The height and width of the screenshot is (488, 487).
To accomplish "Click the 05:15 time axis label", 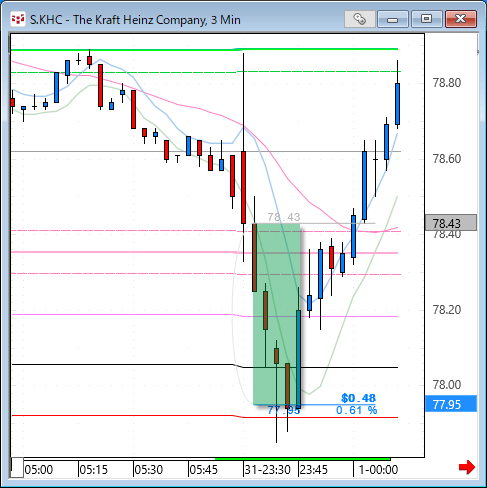I will [x=94, y=470].
